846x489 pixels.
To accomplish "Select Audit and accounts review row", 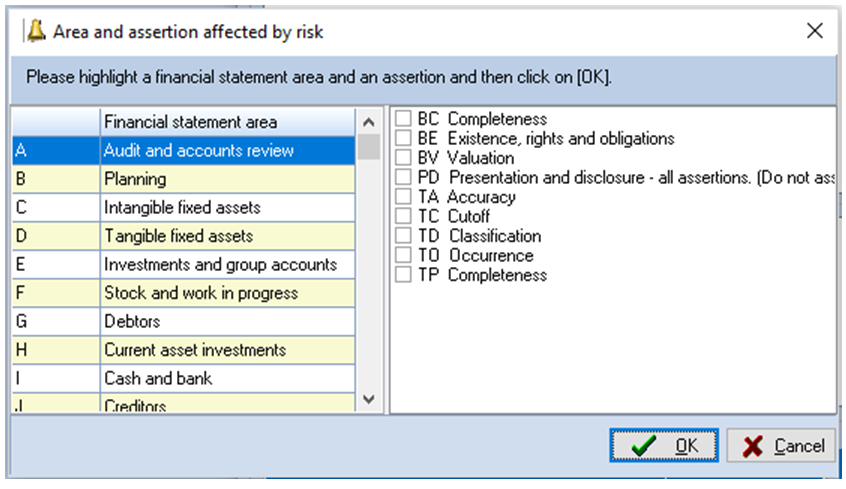I will click(x=183, y=150).
